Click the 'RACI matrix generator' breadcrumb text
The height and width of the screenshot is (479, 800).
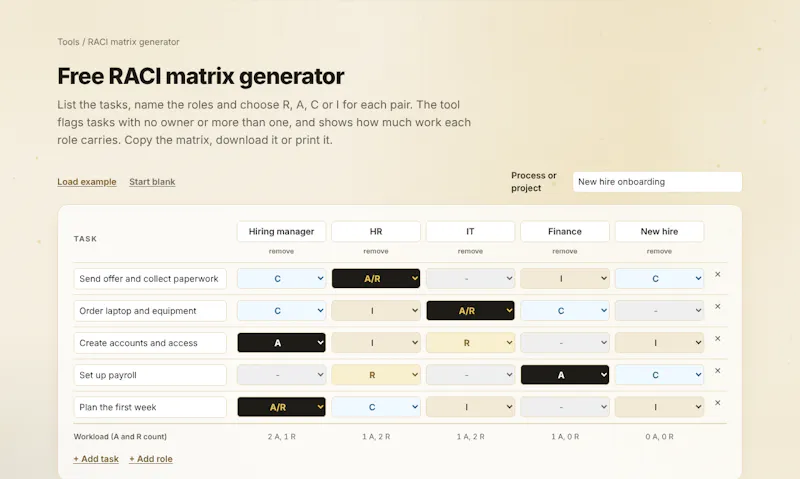(x=134, y=42)
